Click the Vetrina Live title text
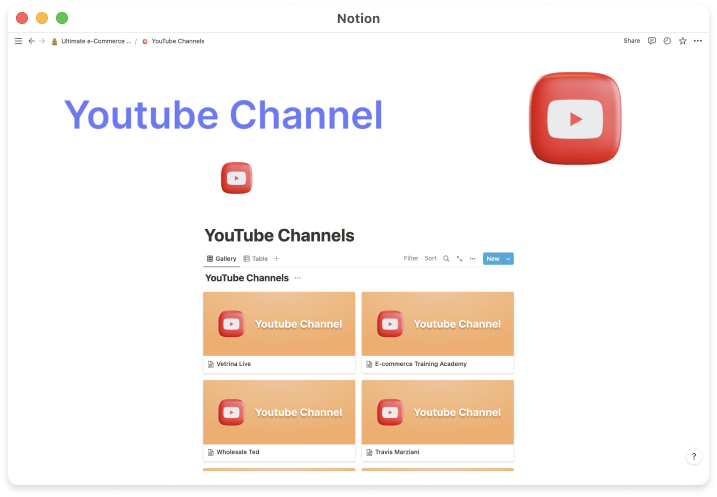 point(234,364)
